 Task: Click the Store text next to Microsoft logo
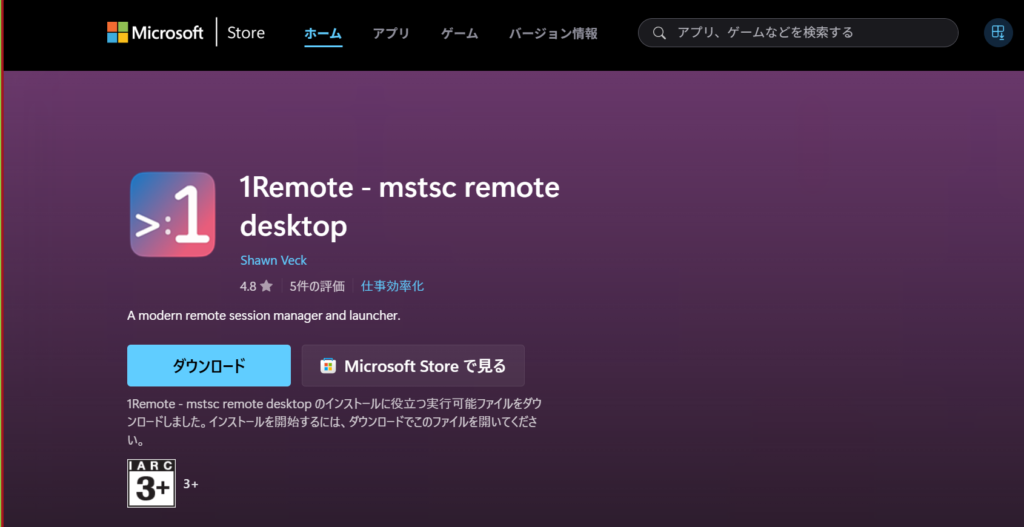coord(246,33)
